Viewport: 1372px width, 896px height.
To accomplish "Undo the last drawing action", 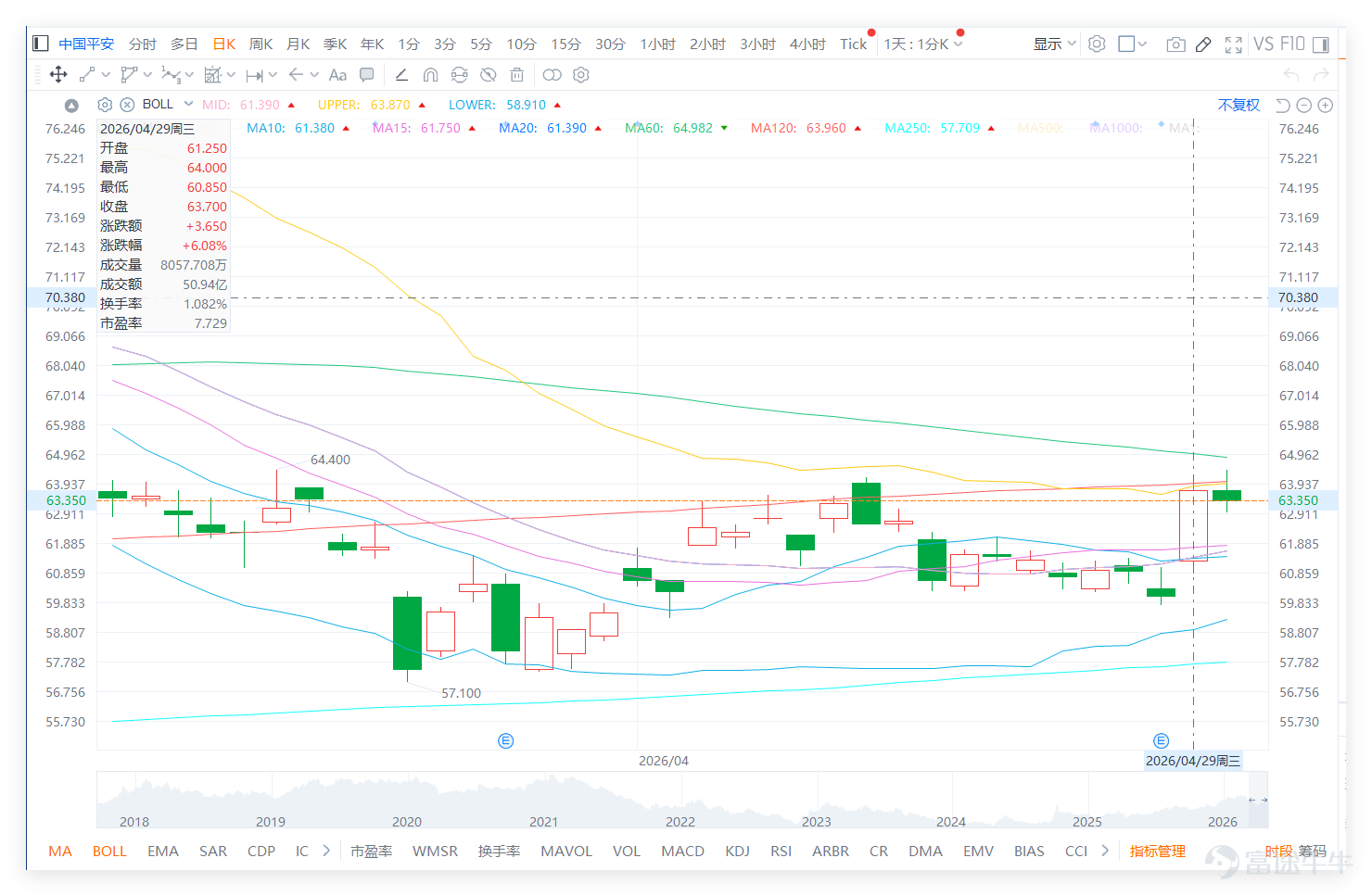I will [x=1291, y=74].
